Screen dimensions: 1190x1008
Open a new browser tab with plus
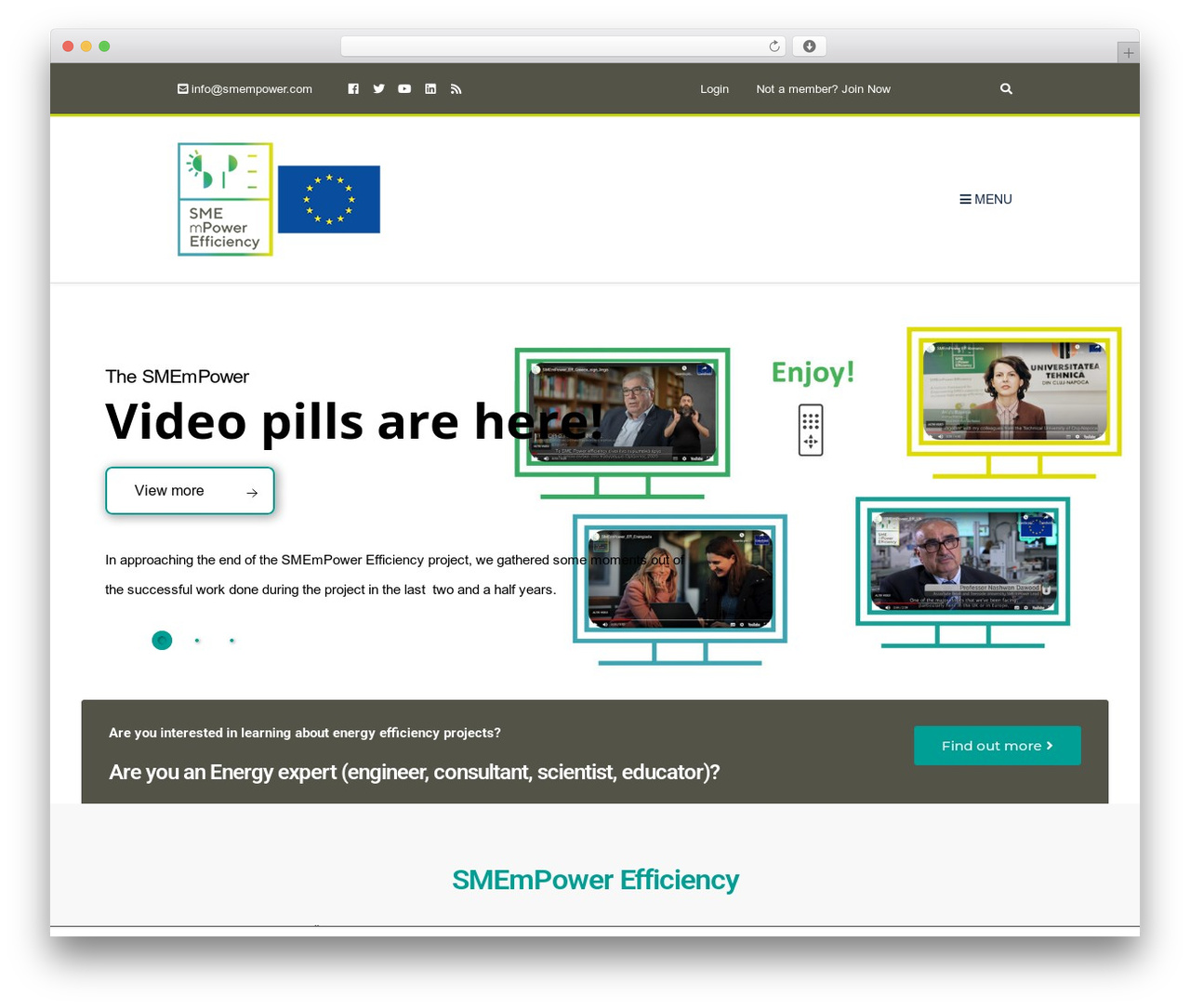click(1128, 53)
